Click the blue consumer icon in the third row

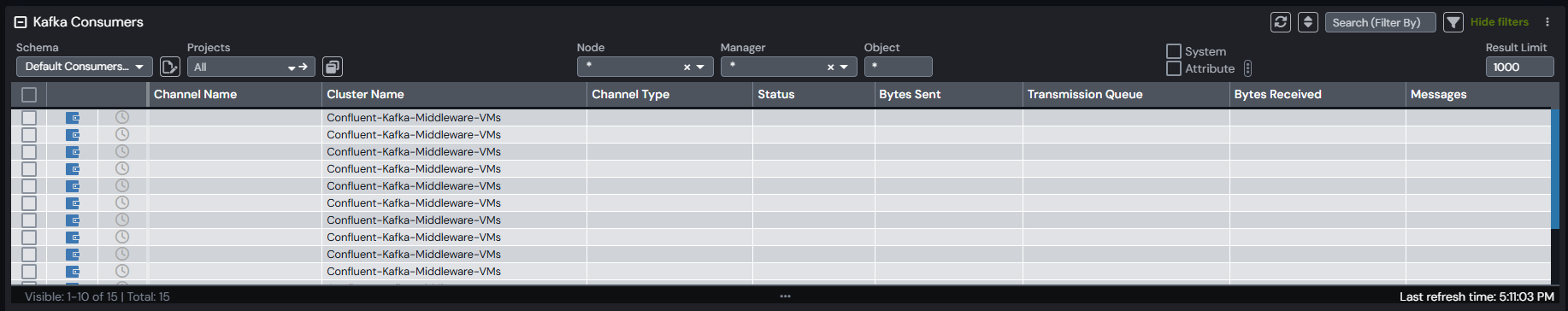coord(73,152)
